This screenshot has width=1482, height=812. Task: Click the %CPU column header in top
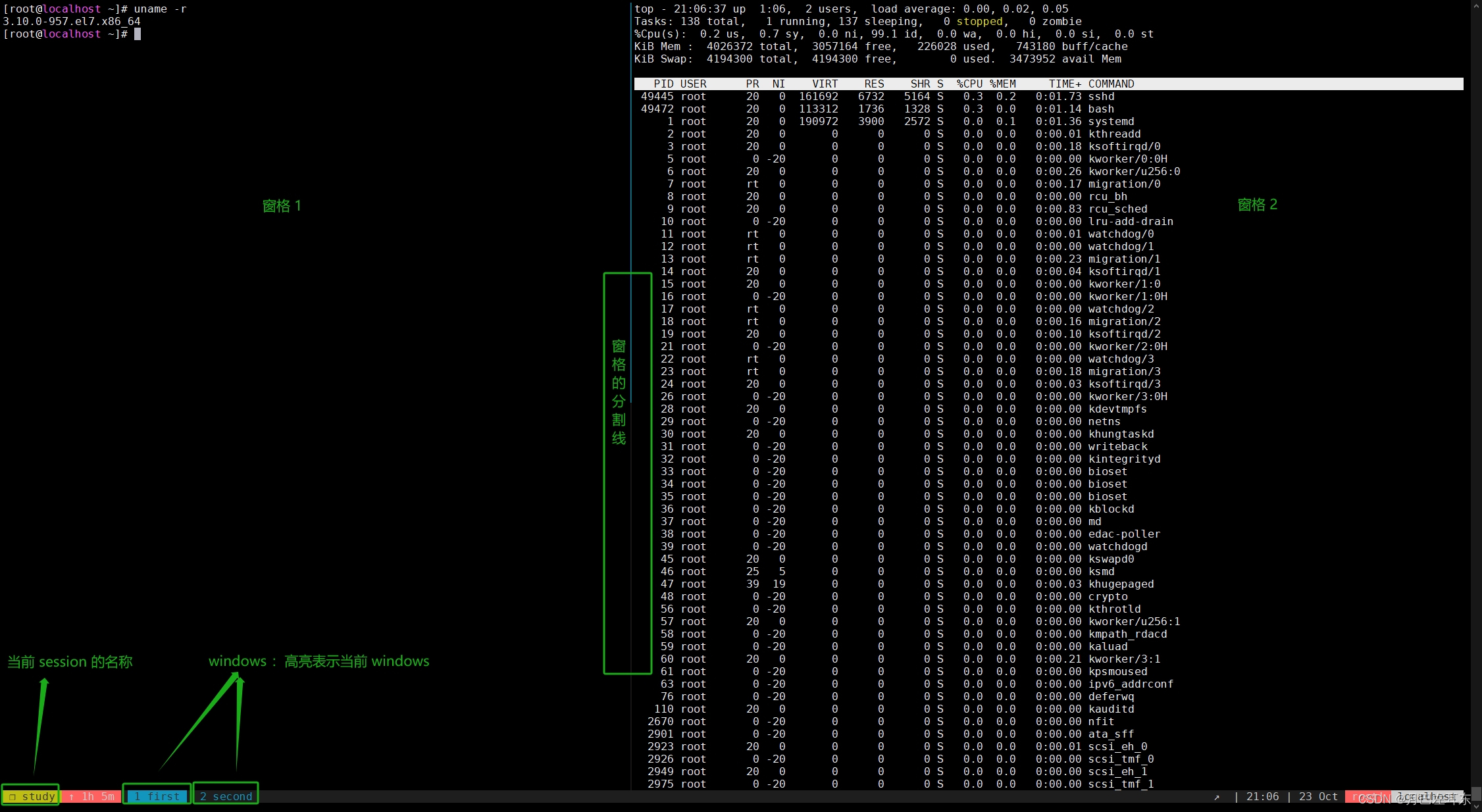tap(969, 84)
